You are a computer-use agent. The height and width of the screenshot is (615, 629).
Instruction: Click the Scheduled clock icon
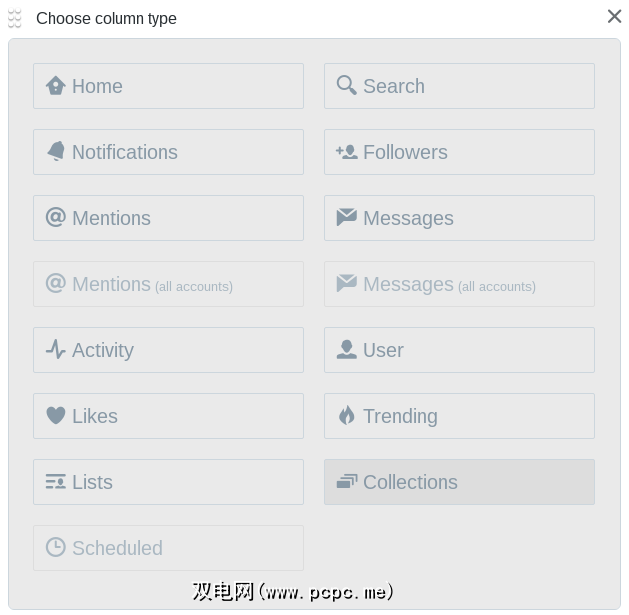56,547
